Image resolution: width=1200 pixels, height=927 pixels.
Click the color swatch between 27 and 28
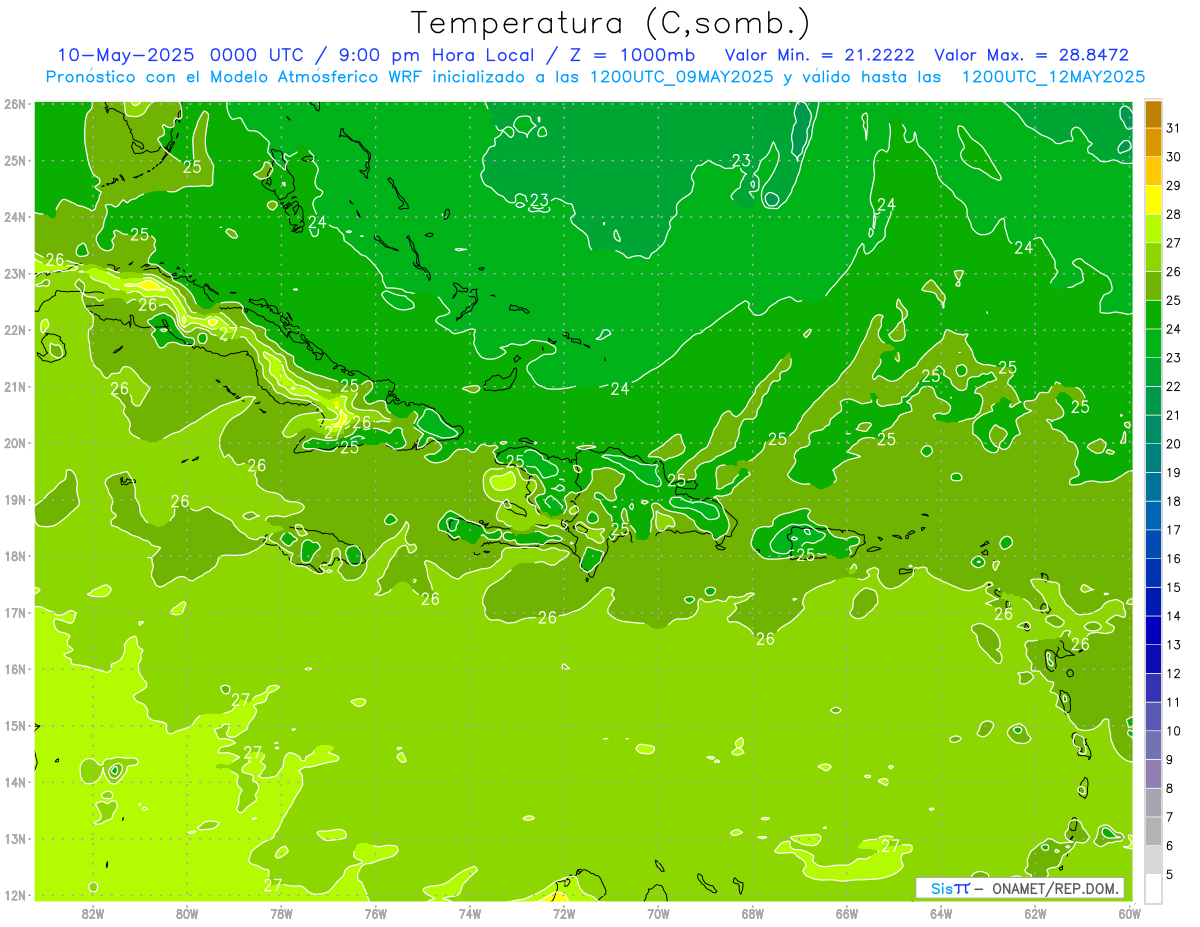[x=1153, y=228]
